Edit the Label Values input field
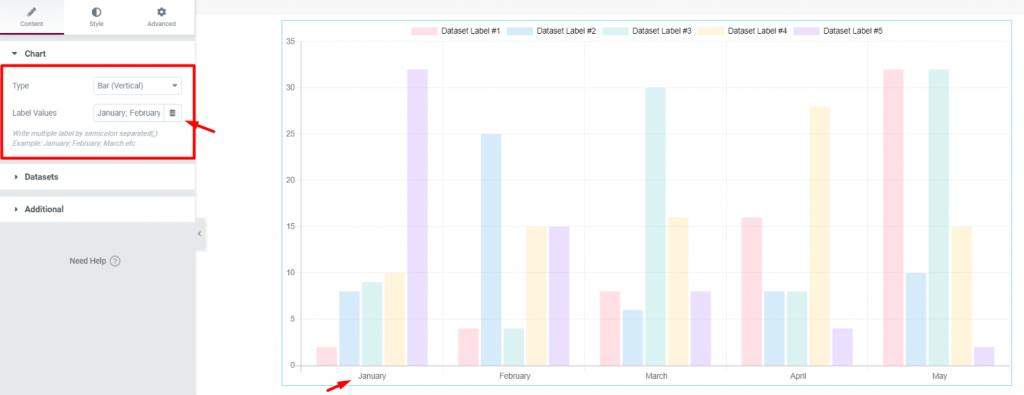The width and height of the screenshot is (1024, 395). (129, 113)
